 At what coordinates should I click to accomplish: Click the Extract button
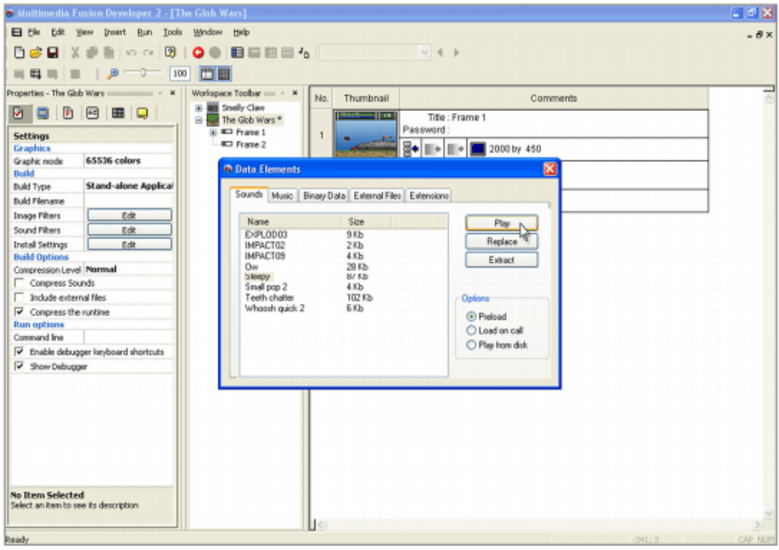501,260
